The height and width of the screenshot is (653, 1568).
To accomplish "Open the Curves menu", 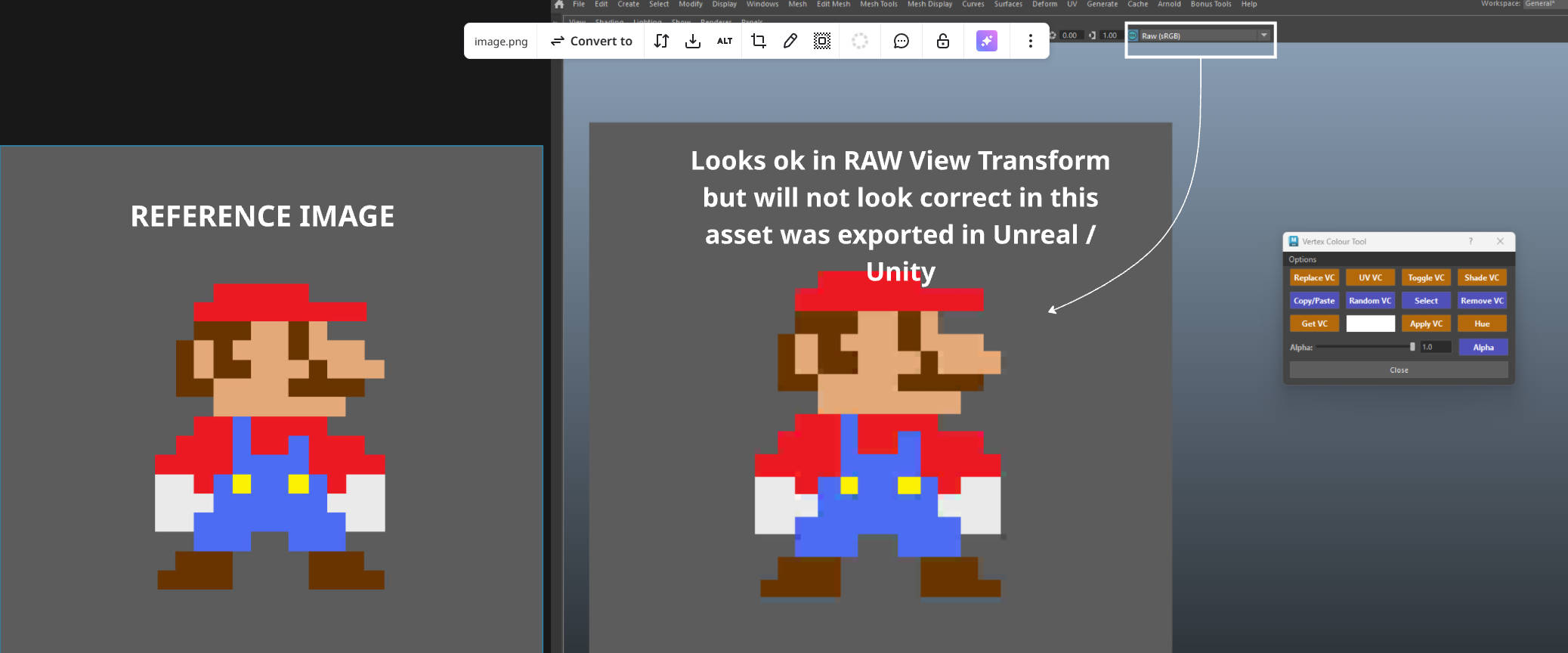I will (x=973, y=4).
